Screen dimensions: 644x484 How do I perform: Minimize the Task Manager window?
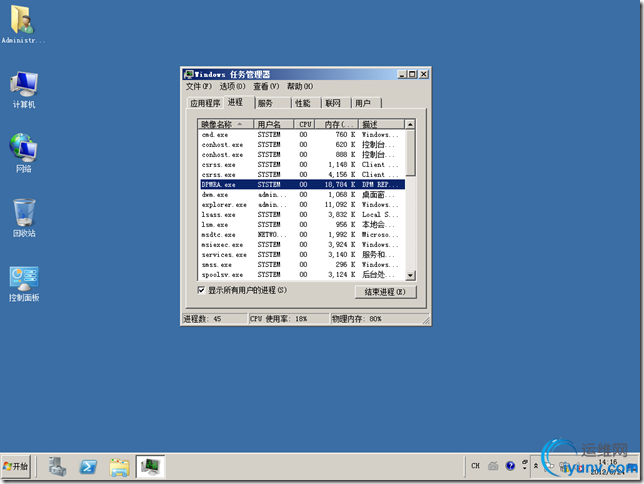pyautogui.click(x=402, y=74)
